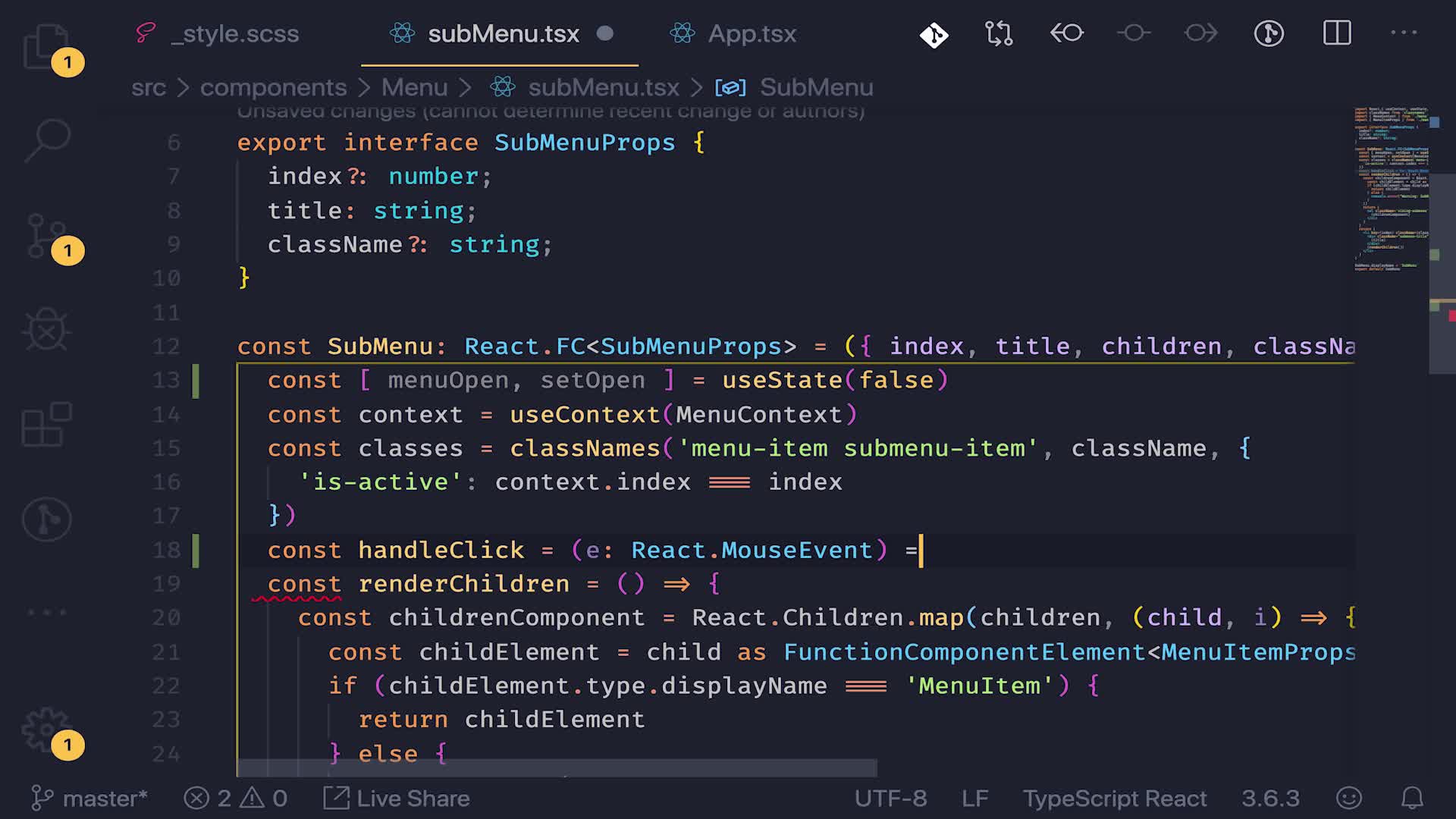Click the master branch status item
Image resolution: width=1456 pixels, height=819 pixels.
coord(89,799)
